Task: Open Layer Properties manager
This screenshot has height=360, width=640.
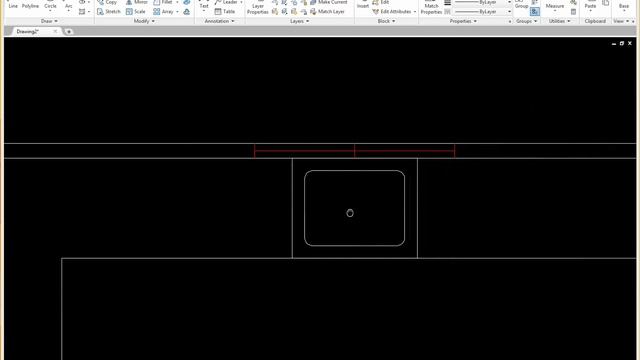Action: [x=258, y=7]
